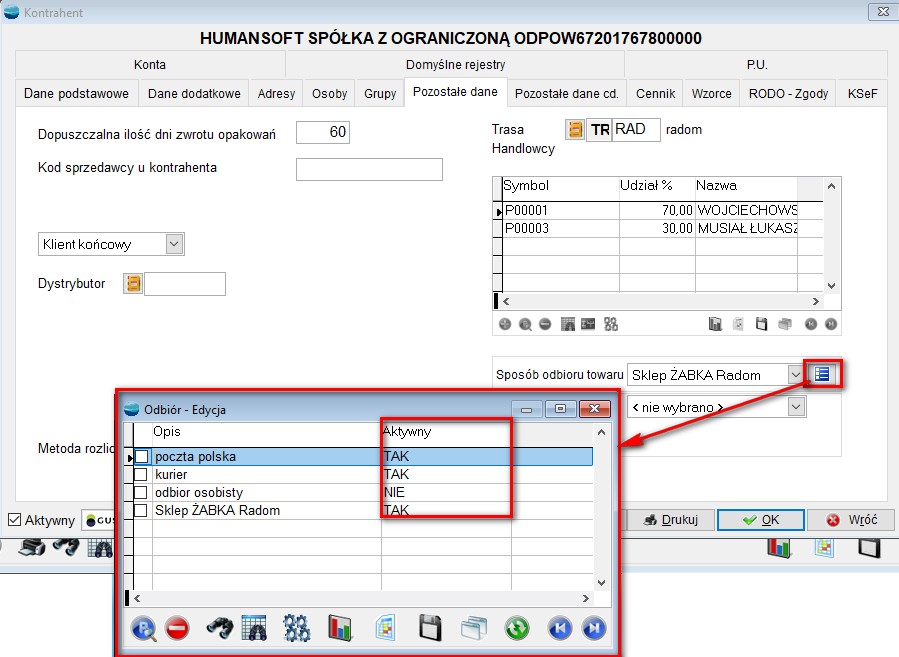The width and height of the screenshot is (899, 657).
Task: Expand the '< nie wybrano >' dropdown
Action: click(795, 407)
